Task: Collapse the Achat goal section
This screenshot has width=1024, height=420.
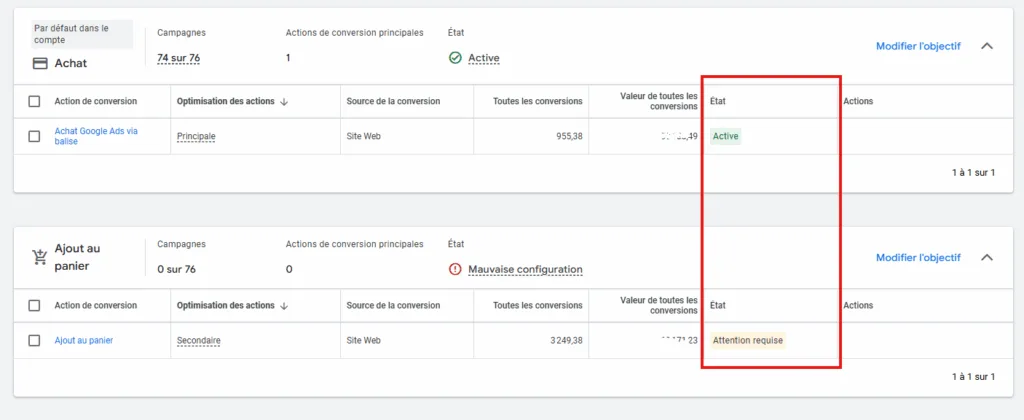Action: pos(987,46)
